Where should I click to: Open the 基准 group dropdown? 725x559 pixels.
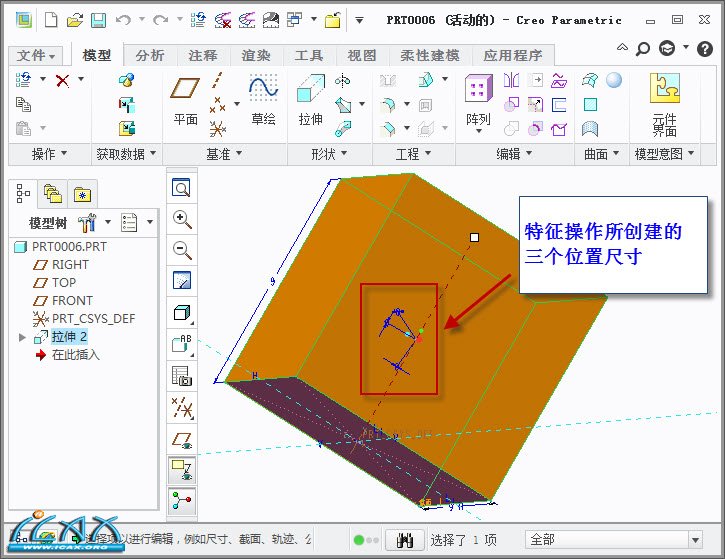(x=224, y=154)
